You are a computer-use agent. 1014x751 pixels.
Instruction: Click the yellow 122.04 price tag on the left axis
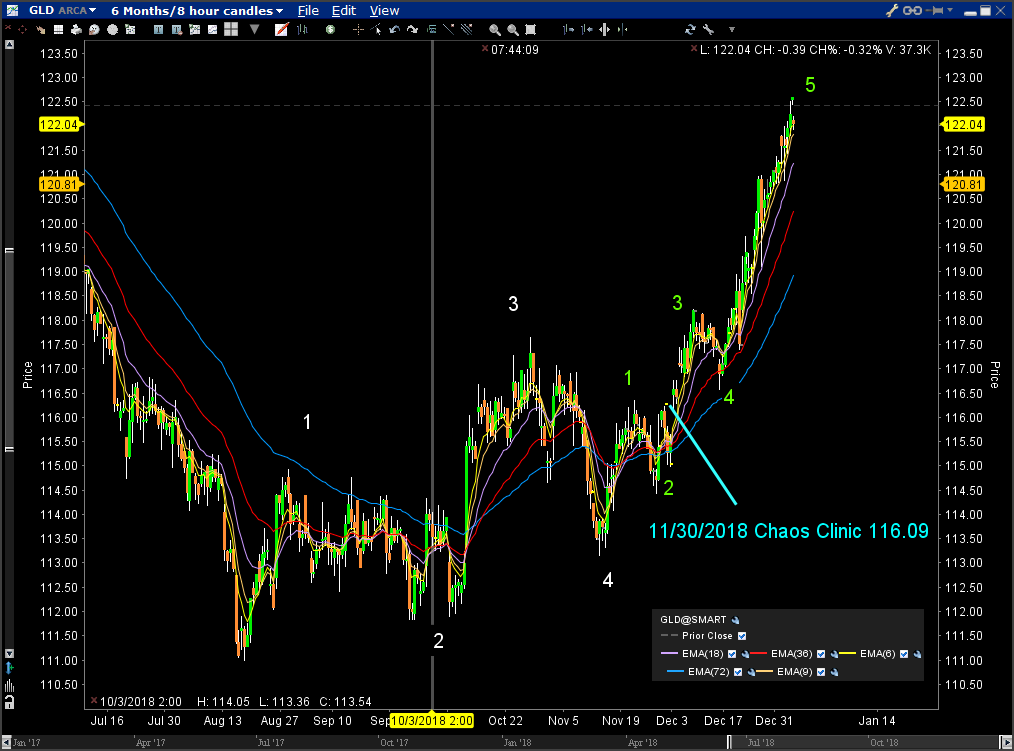pyautogui.click(x=59, y=125)
